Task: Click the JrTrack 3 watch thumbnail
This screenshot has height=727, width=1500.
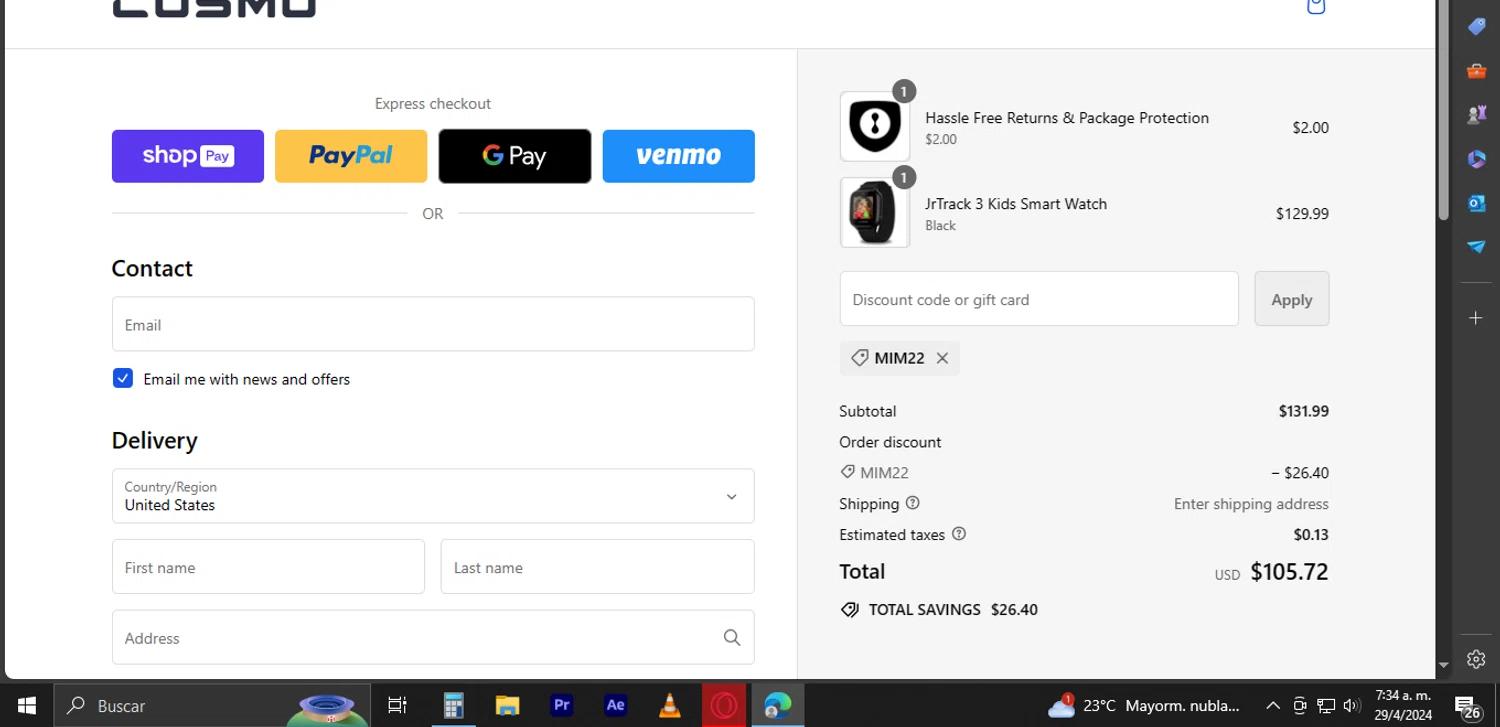Action: pyautogui.click(x=874, y=213)
